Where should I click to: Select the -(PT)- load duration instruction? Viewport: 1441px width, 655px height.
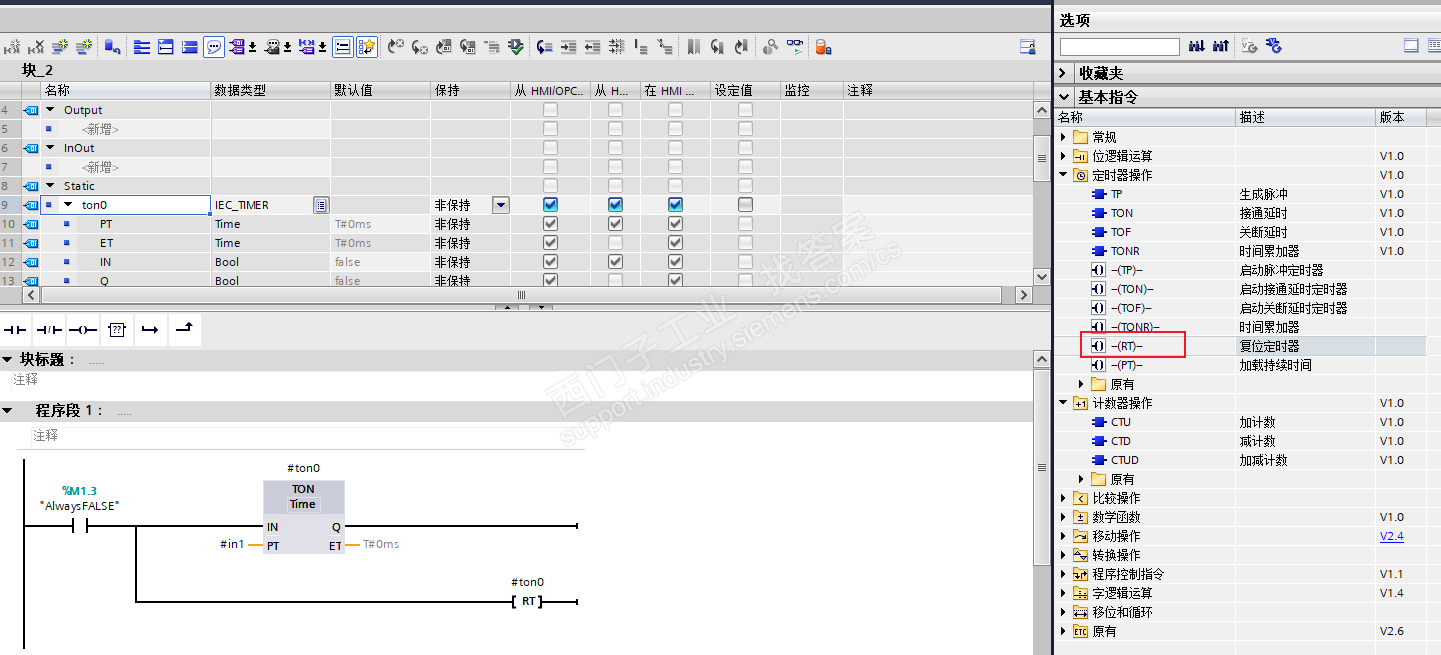tap(1127, 365)
